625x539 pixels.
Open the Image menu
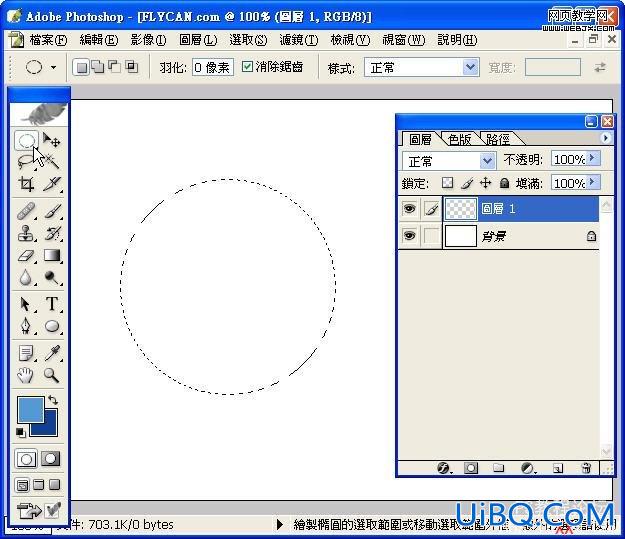point(148,40)
